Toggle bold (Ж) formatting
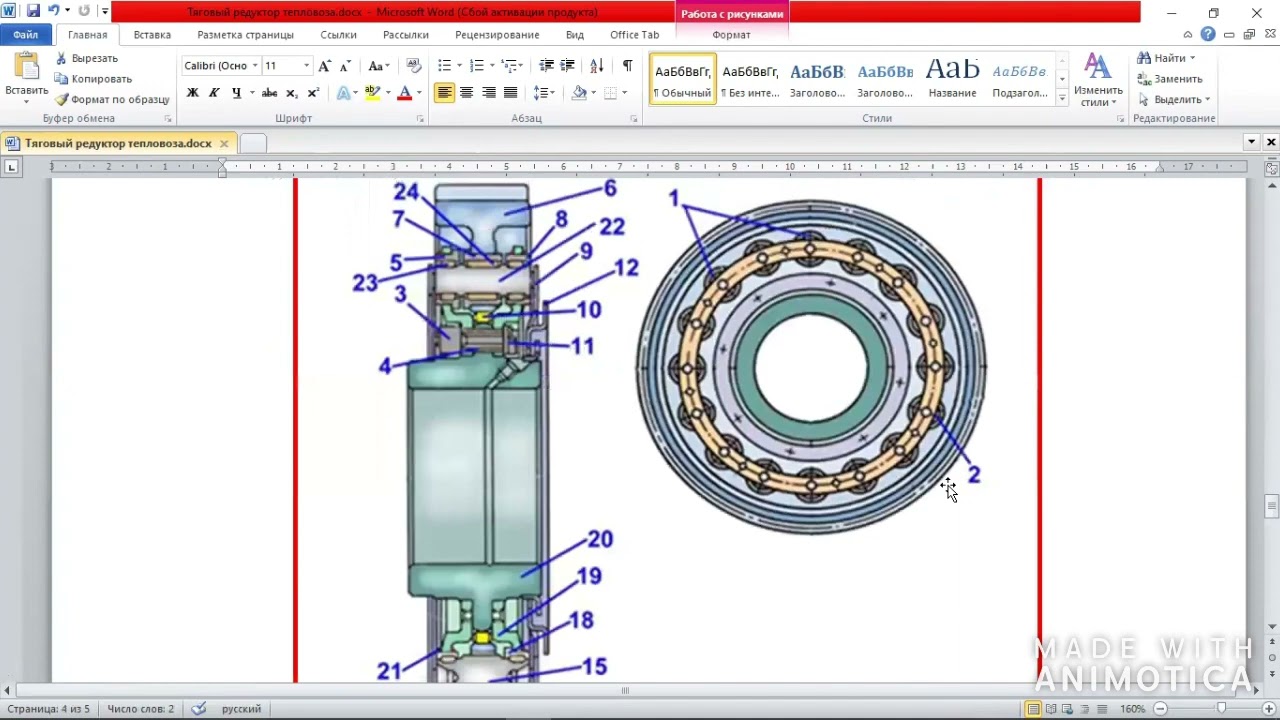The width and height of the screenshot is (1280, 720). tap(193, 93)
